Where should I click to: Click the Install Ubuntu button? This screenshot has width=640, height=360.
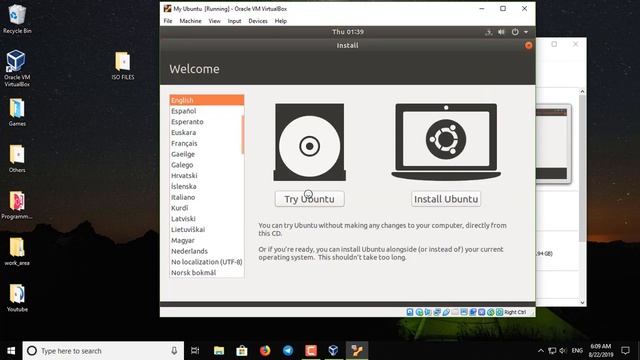point(446,199)
